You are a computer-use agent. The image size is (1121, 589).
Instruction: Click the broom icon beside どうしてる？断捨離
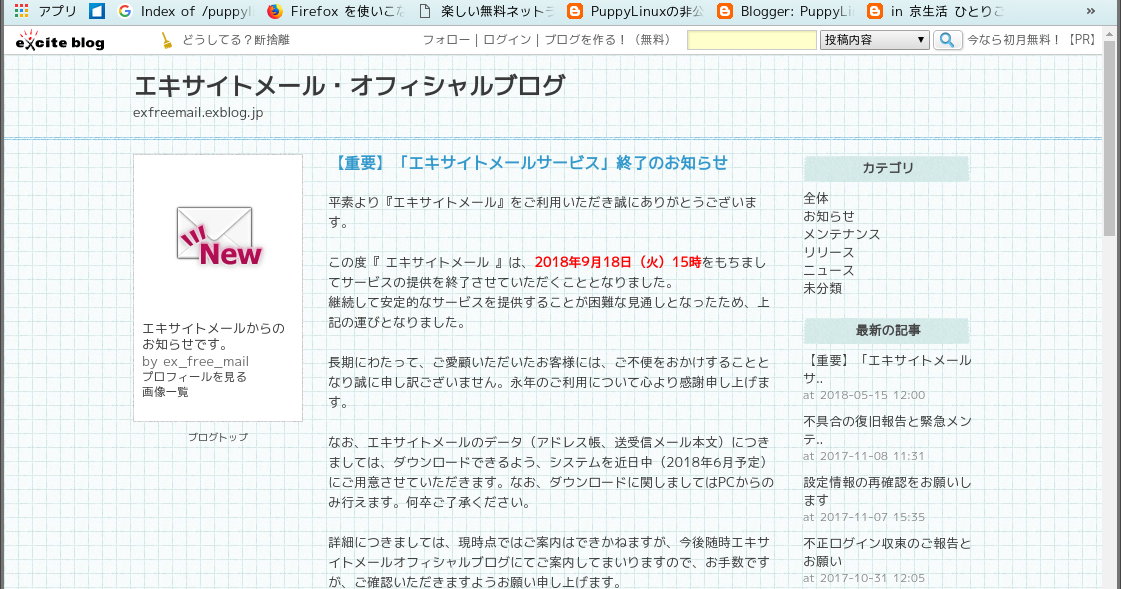(x=167, y=41)
